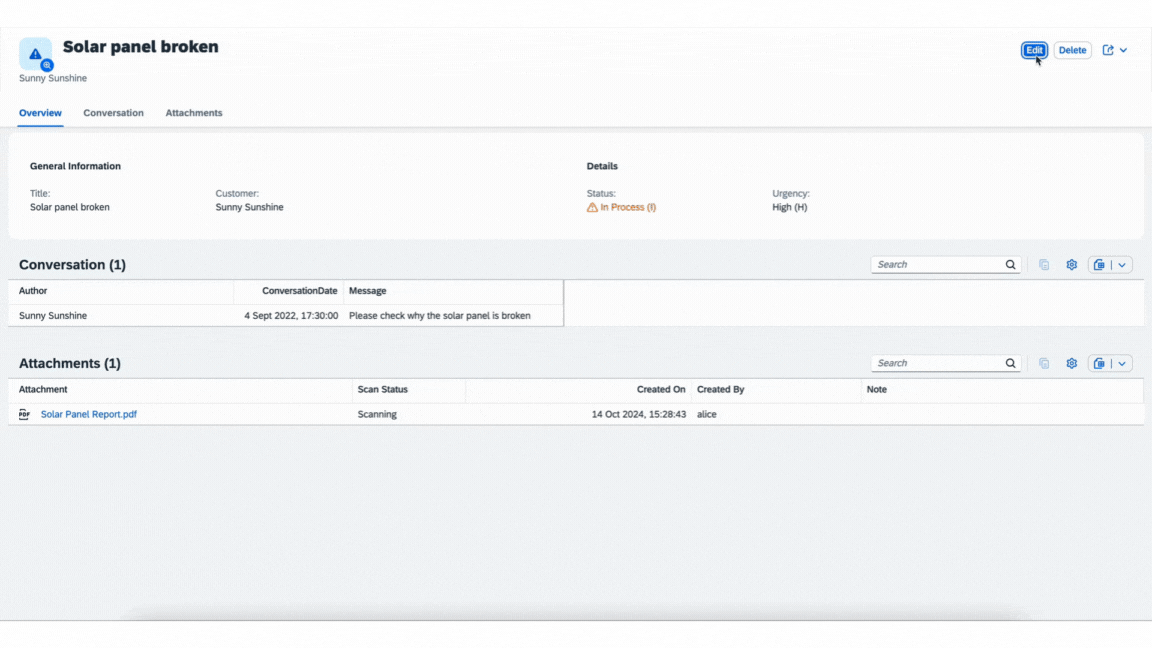Image resolution: width=1152 pixels, height=648 pixels.
Task: Click the 'In Process (I)' status text
Action: click(x=628, y=207)
